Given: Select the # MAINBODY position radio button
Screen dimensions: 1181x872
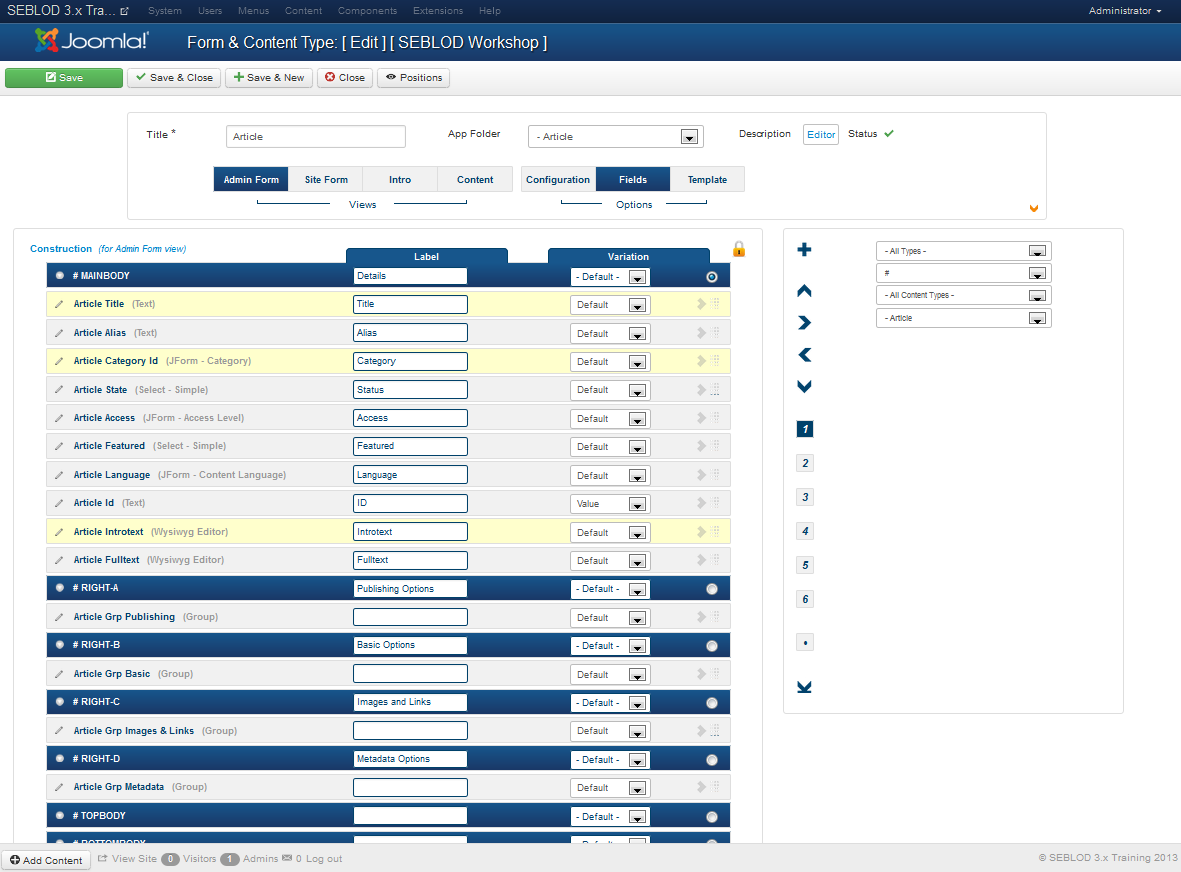Looking at the screenshot, I should [x=712, y=277].
